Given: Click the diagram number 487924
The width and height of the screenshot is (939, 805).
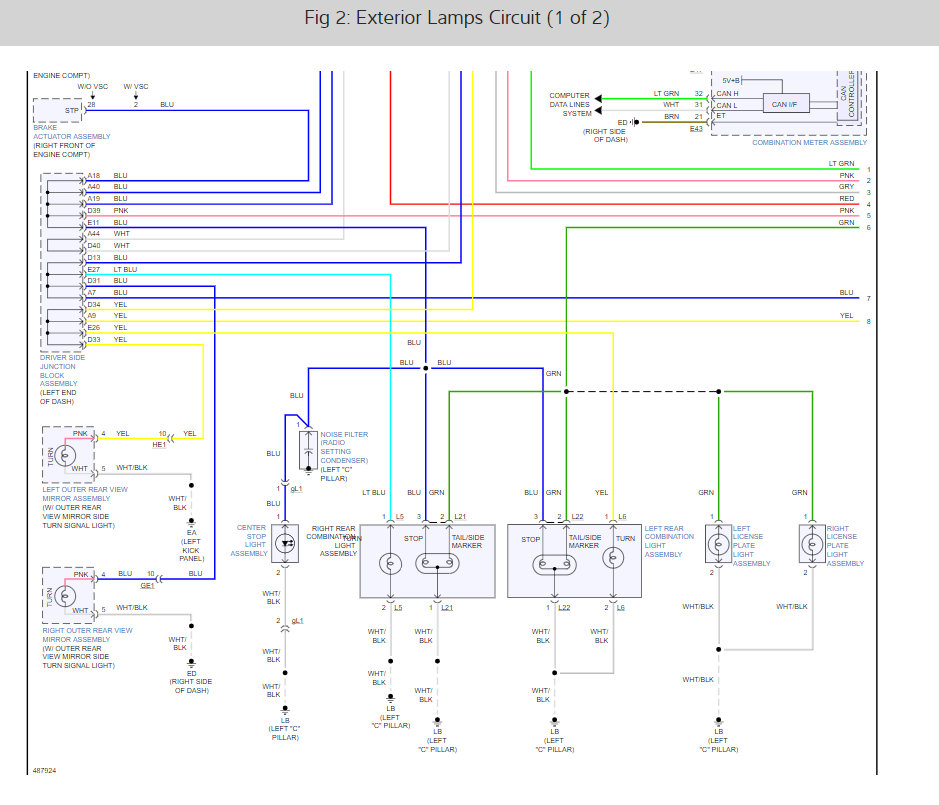Looking at the screenshot, I should pyautogui.click(x=44, y=770).
